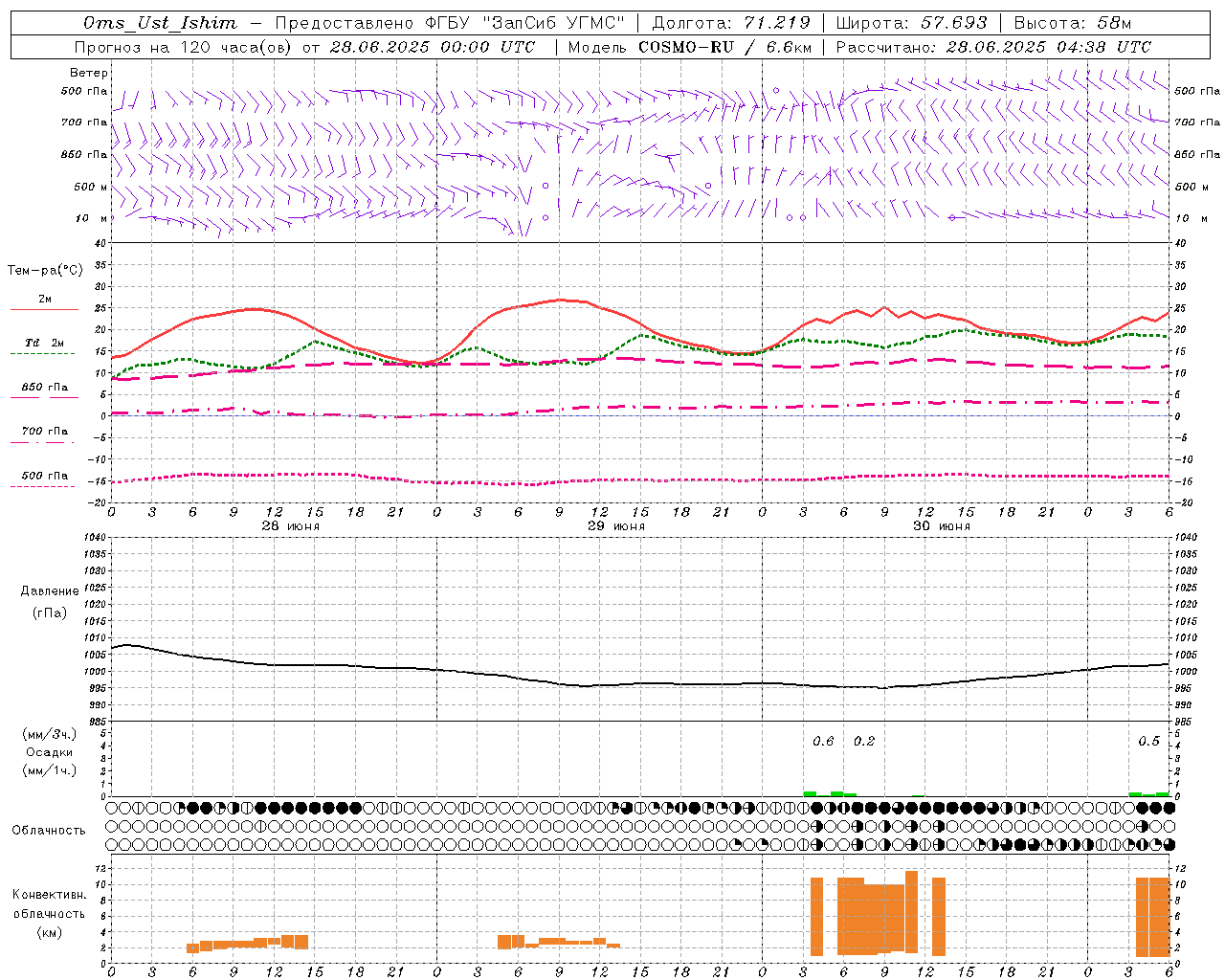Click the Ветер wind panel label
The height and width of the screenshot is (980, 1225).
click(x=89, y=73)
